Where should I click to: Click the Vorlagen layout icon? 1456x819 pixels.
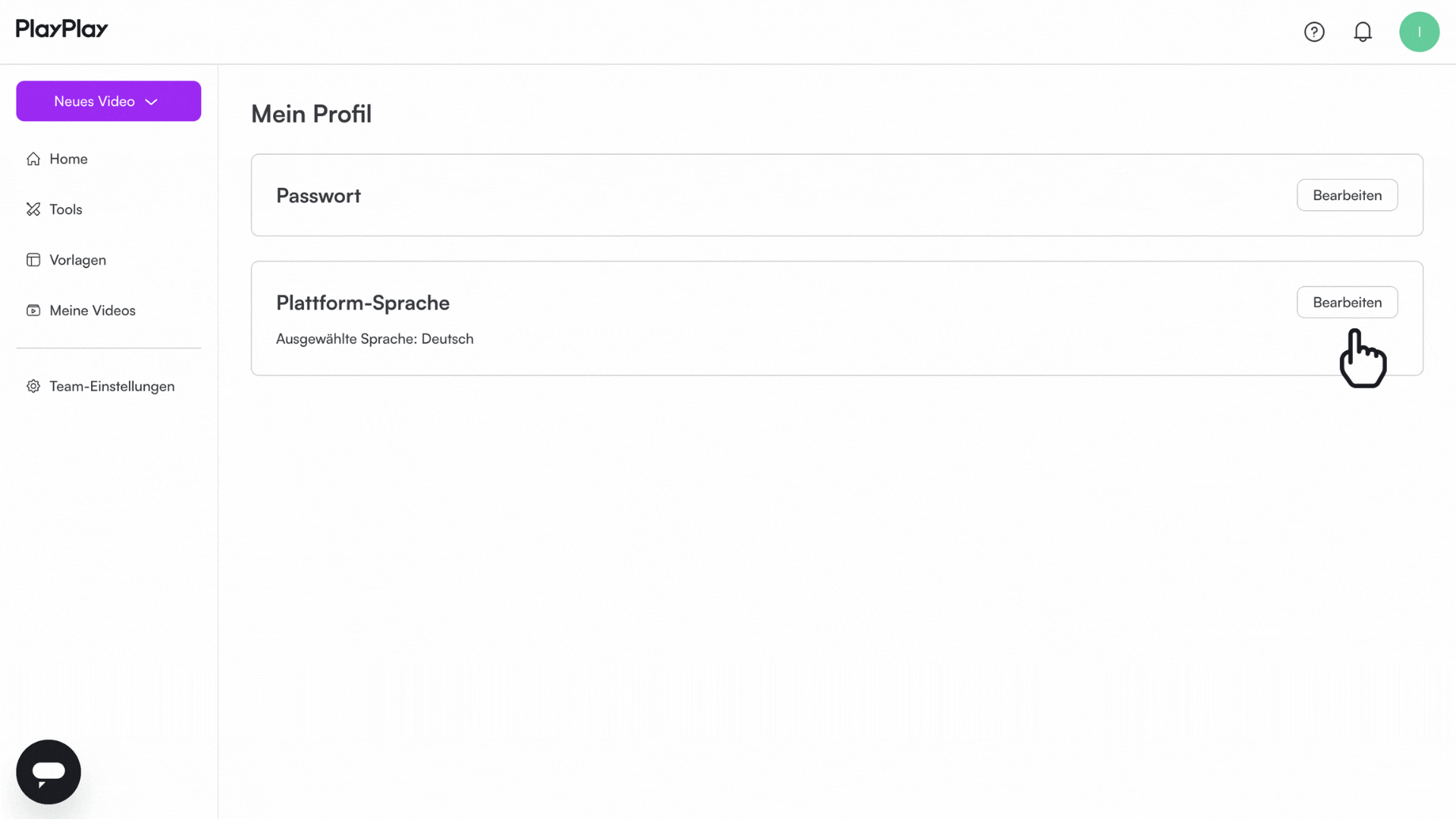coord(33,260)
